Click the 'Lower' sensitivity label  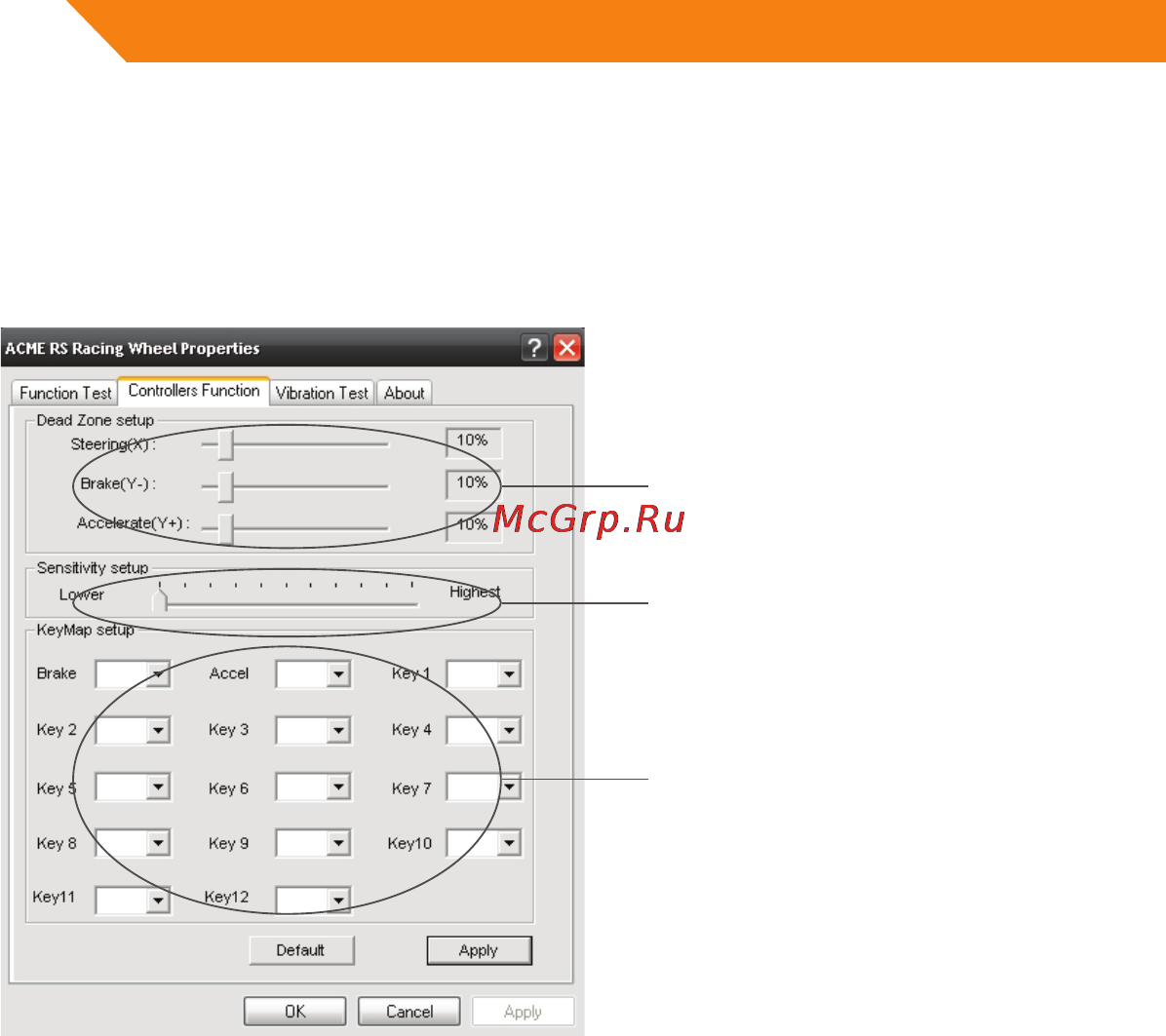[82, 595]
